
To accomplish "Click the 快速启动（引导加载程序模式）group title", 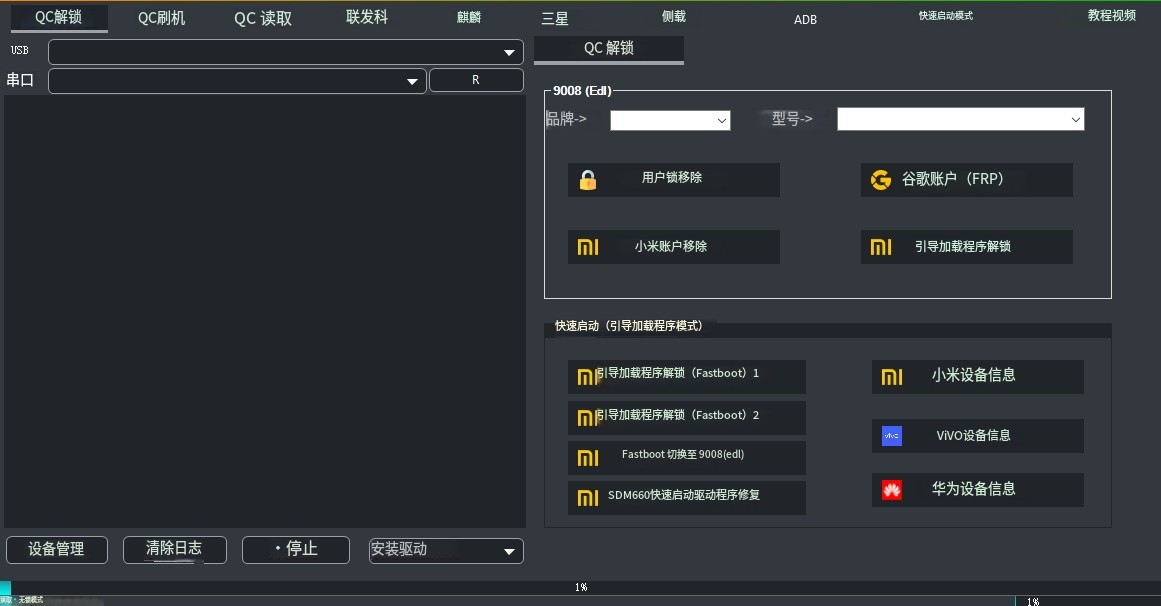I will click(x=629, y=326).
